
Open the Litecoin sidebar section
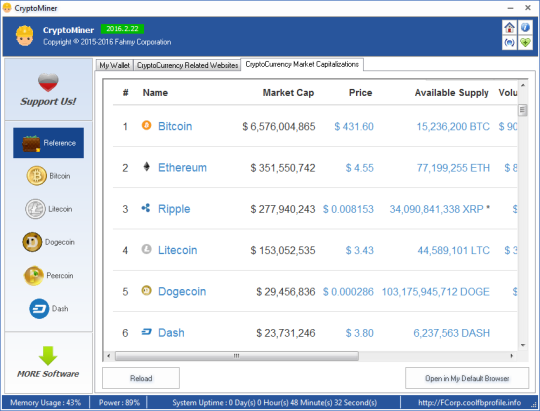[49, 209]
